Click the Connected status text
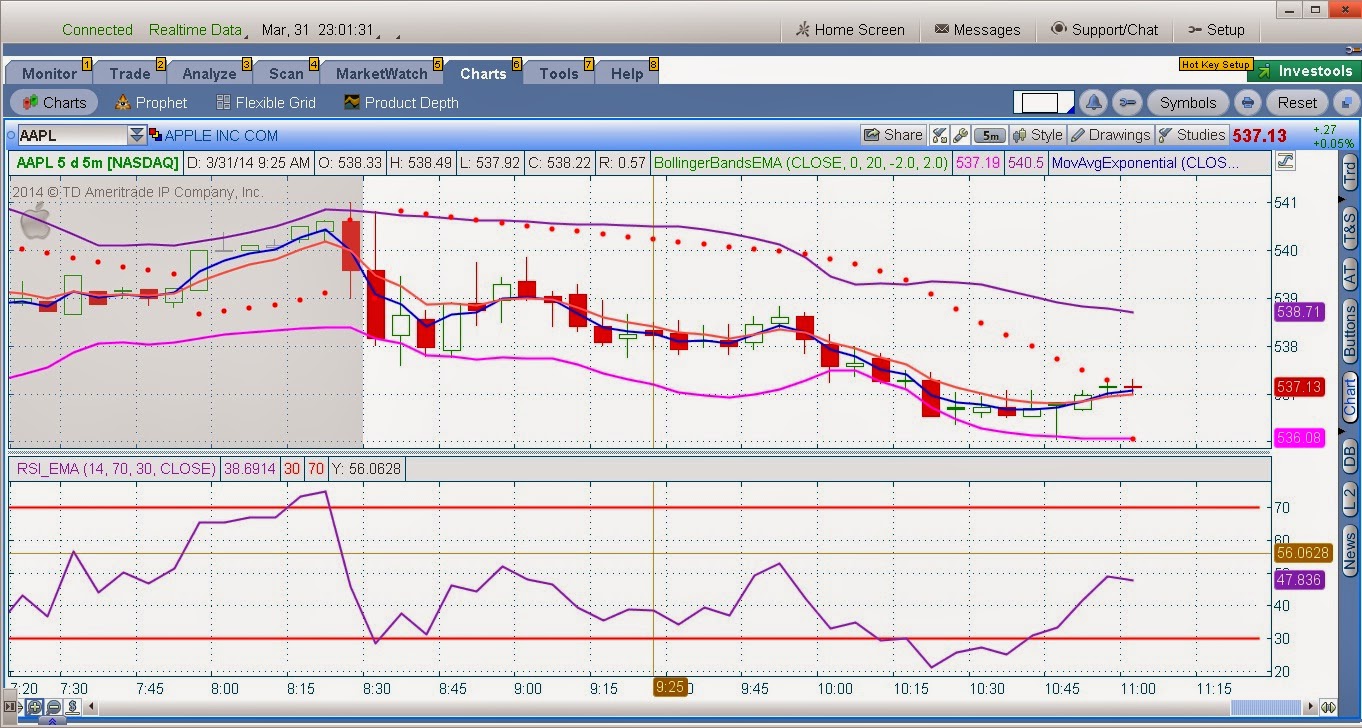The image size is (1362, 728). [97, 30]
